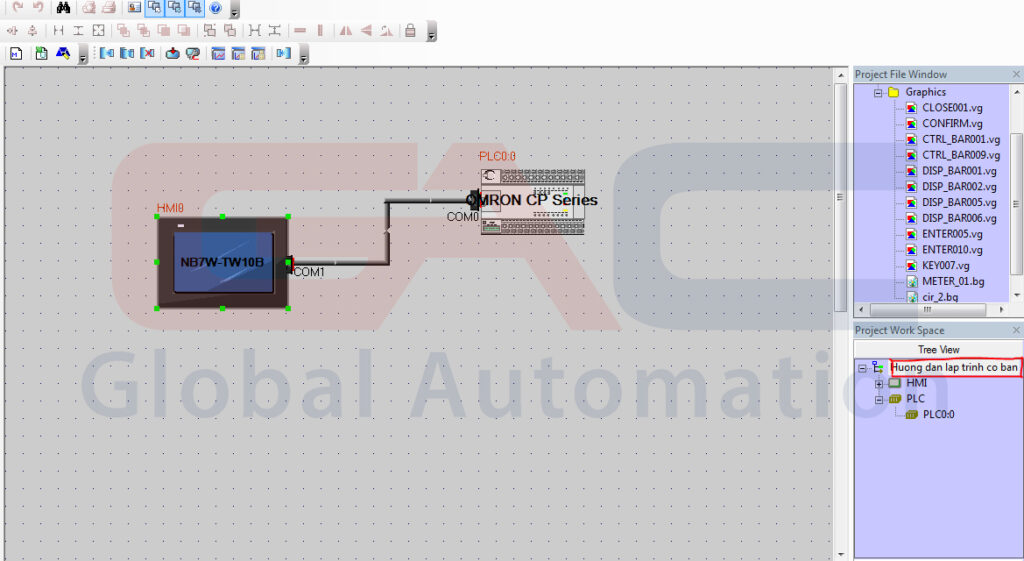Select CLOSE001.vg in the file list
Screen dimensions: 1024x561
pyautogui.click(x=952, y=108)
